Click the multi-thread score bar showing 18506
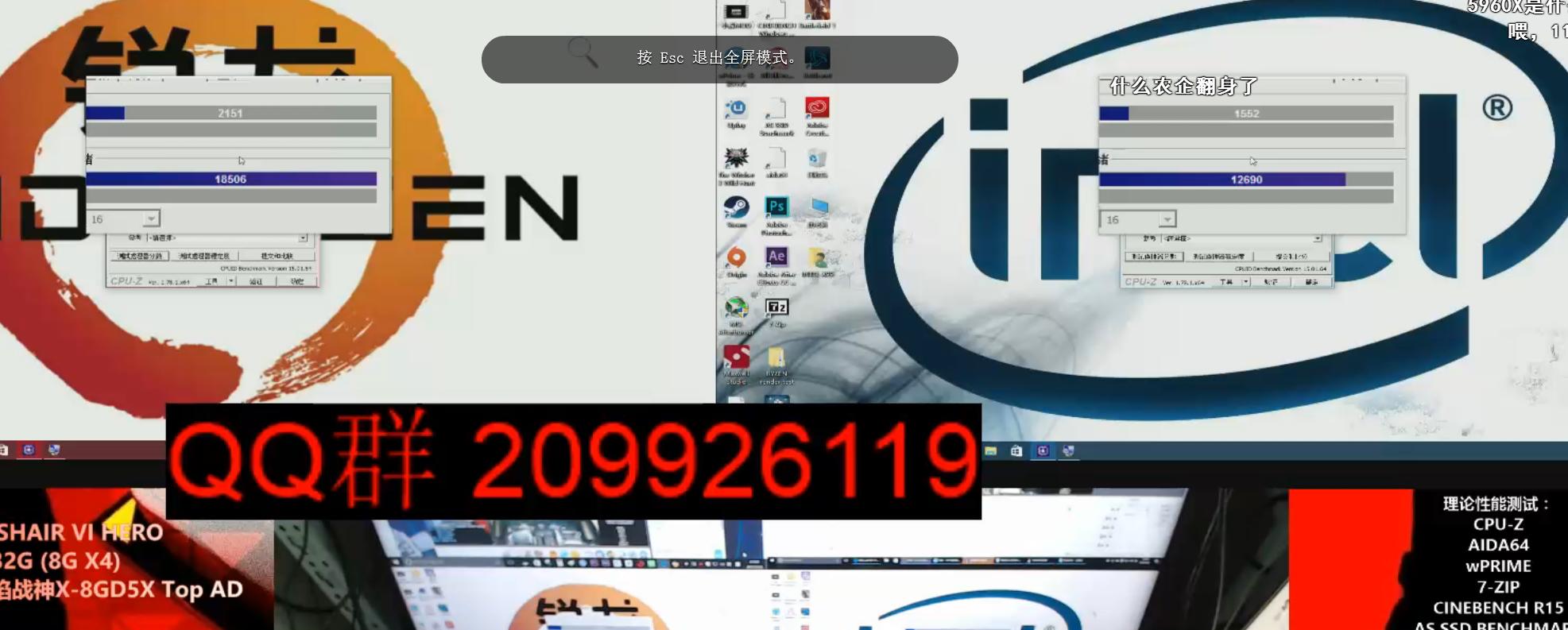The width and height of the screenshot is (1568, 630). pyautogui.click(x=230, y=179)
